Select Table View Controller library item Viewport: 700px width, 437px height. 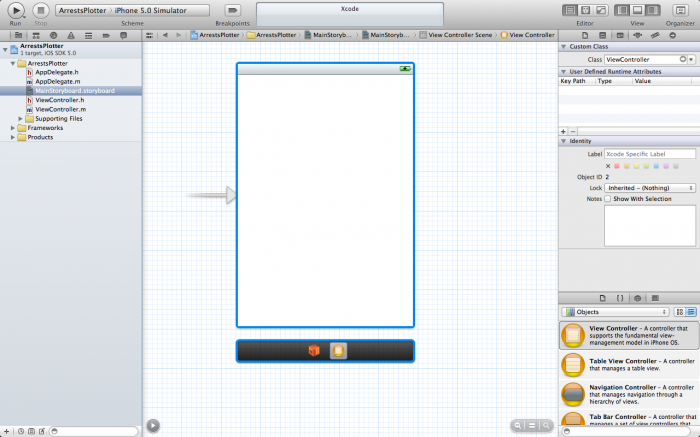click(x=629, y=365)
